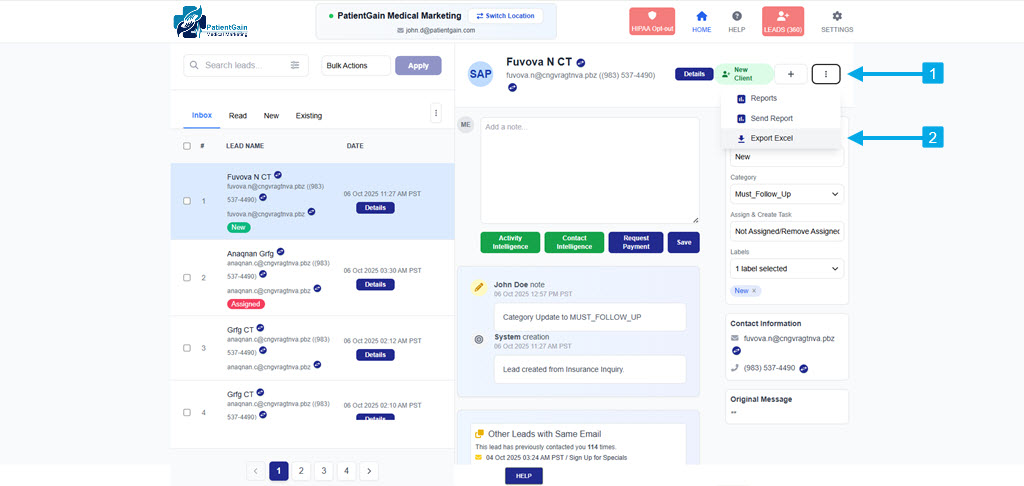This screenshot has height=486, width=1024.
Task: Open the Category Must_Follow_Up dropdown
Action: click(x=786, y=194)
